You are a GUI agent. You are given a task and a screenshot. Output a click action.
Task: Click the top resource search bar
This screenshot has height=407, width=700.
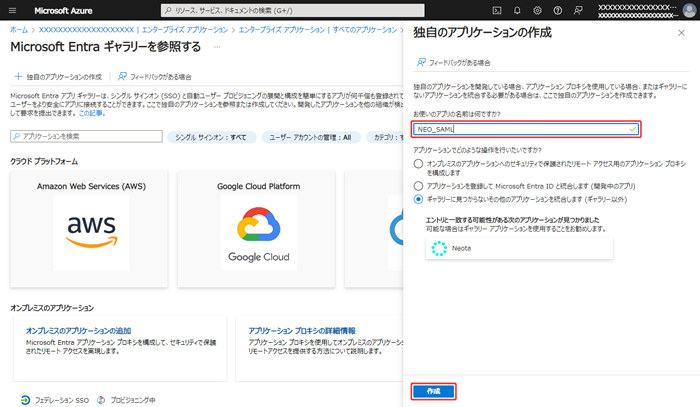(293, 10)
